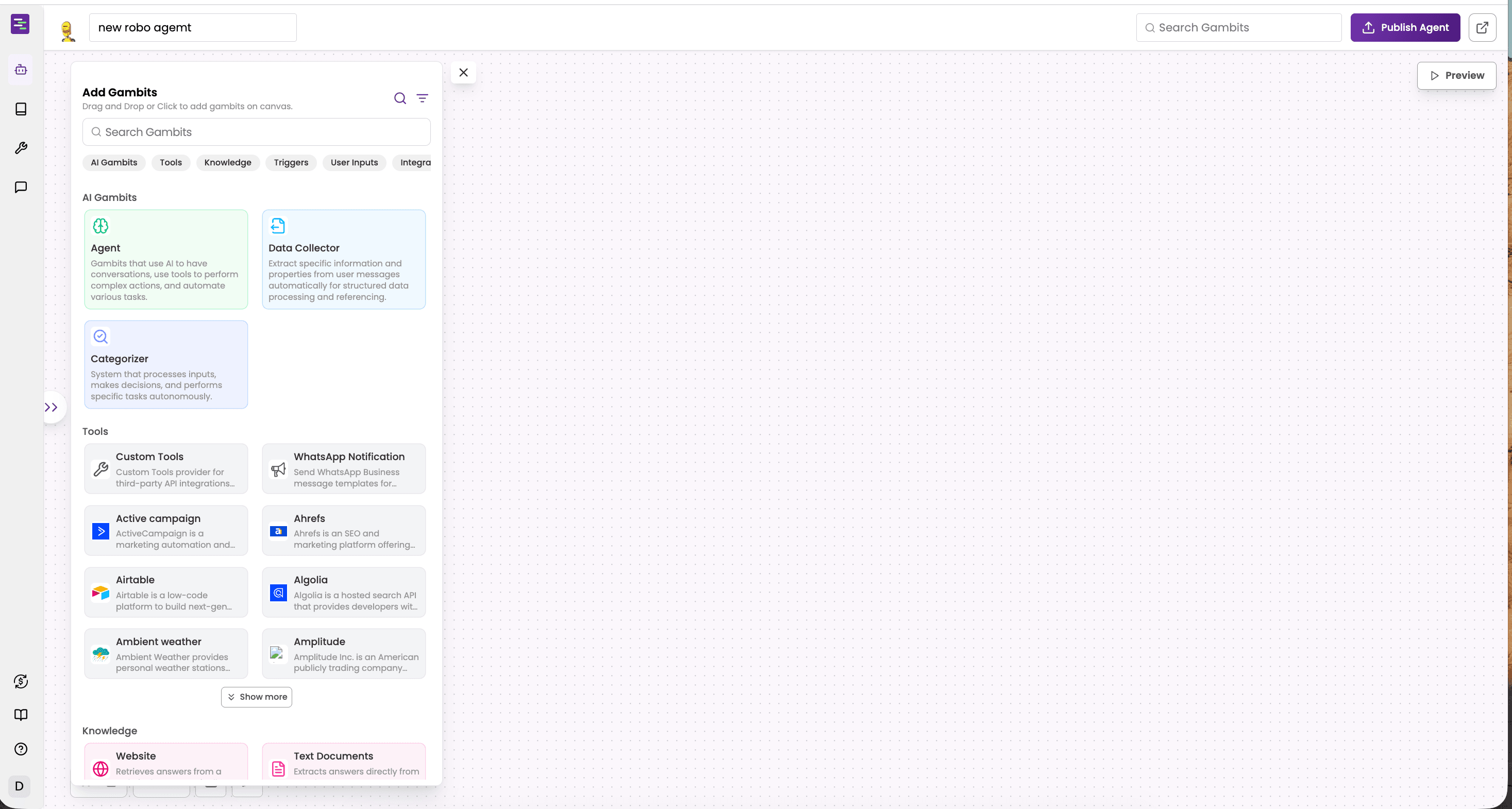Click the Airtable title text
1512x809 pixels.
click(135, 580)
